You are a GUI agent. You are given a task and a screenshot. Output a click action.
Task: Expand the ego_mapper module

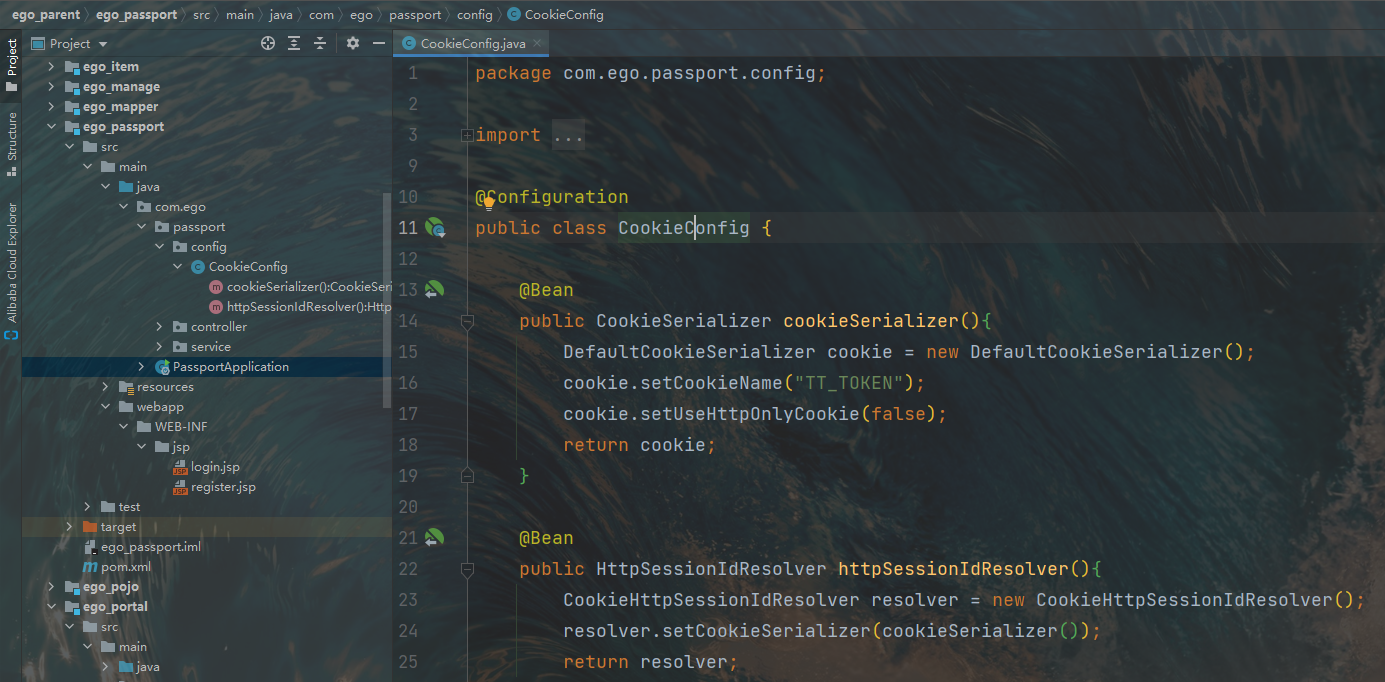coord(51,107)
